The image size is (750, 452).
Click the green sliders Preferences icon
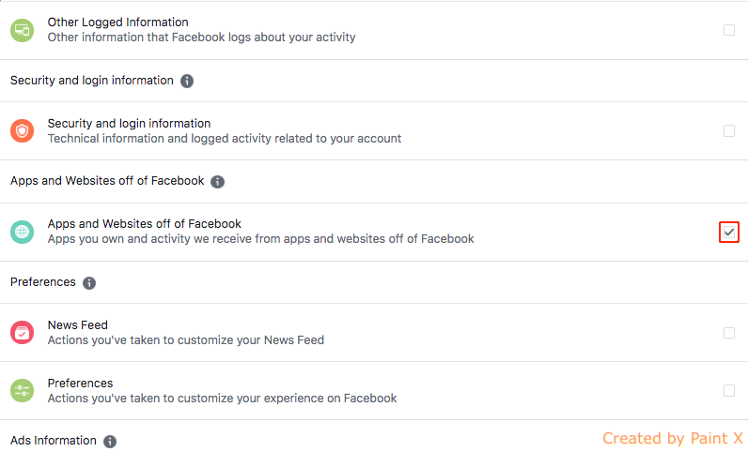pos(22,391)
